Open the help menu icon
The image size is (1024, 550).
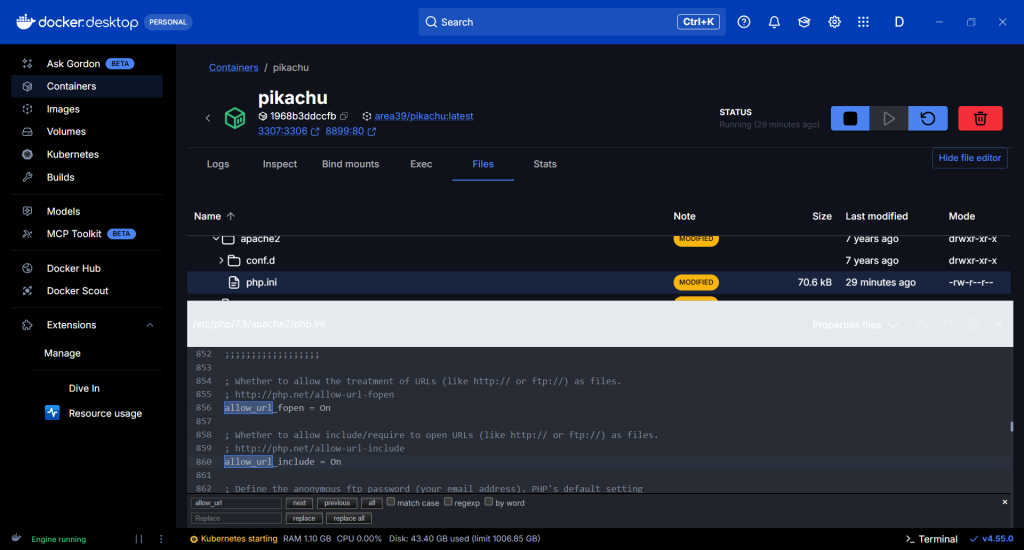pyautogui.click(x=743, y=22)
